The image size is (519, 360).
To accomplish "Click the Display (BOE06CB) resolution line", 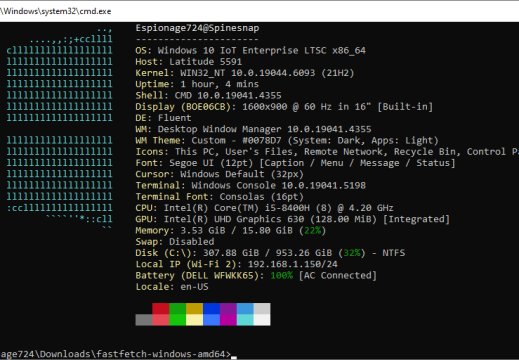I will (x=284, y=107).
